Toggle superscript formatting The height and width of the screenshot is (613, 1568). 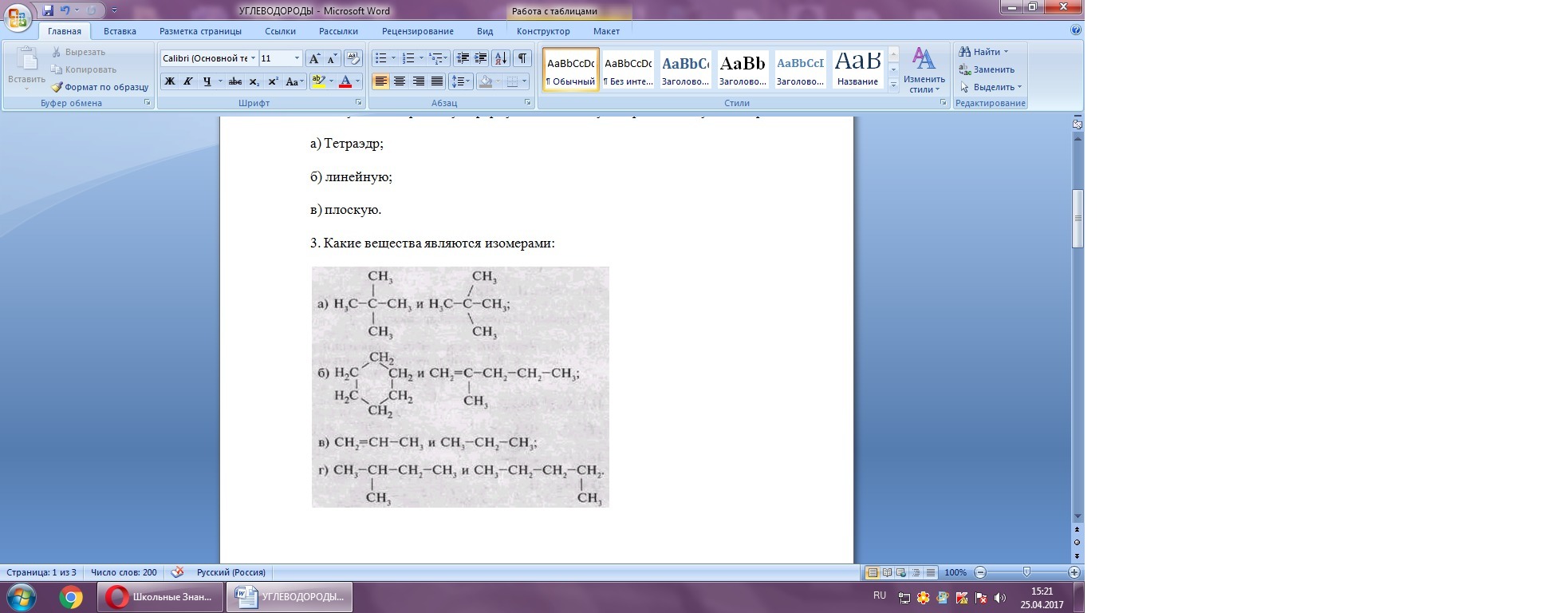(x=273, y=81)
